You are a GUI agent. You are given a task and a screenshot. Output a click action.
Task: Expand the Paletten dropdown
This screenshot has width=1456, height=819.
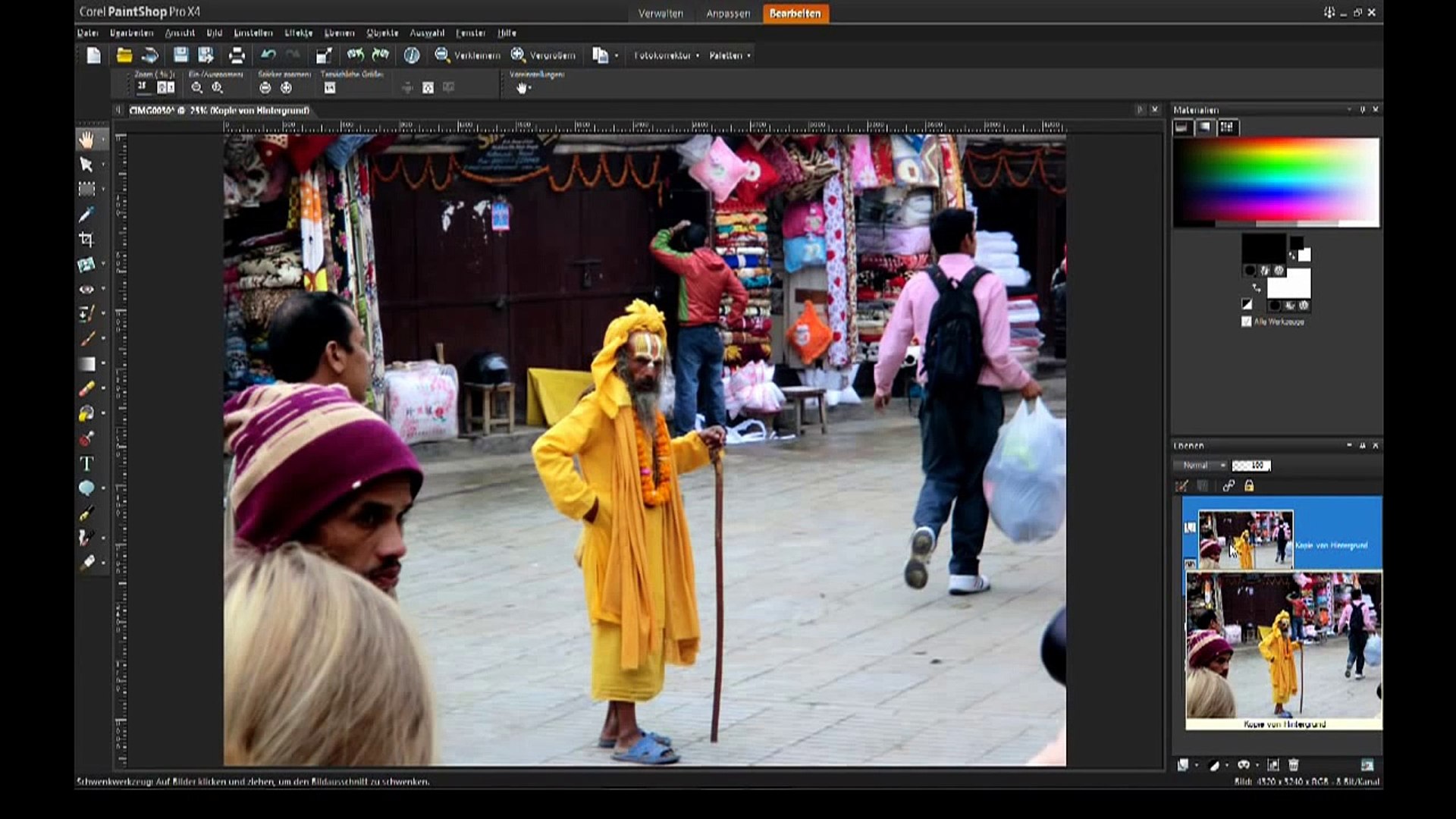tap(730, 55)
